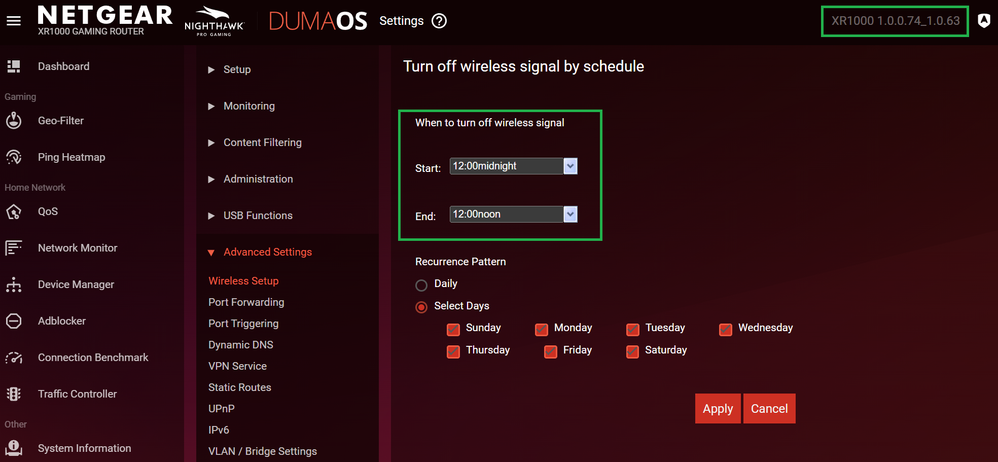
Task: Select the Daily recurrence radio button
Action: click(x=421, y=285)
